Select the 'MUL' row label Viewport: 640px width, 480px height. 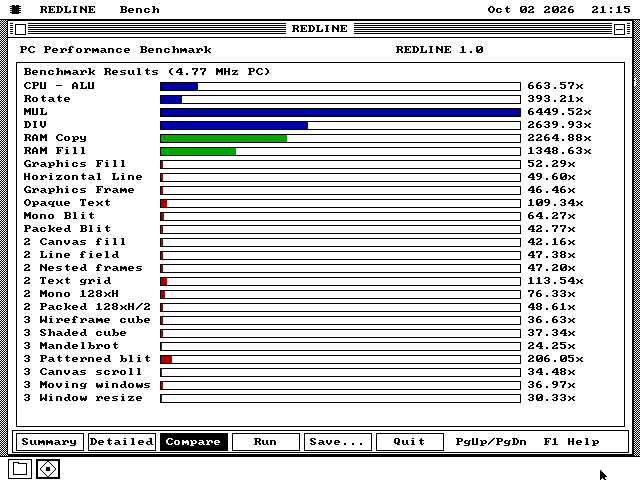coord(36,112)
